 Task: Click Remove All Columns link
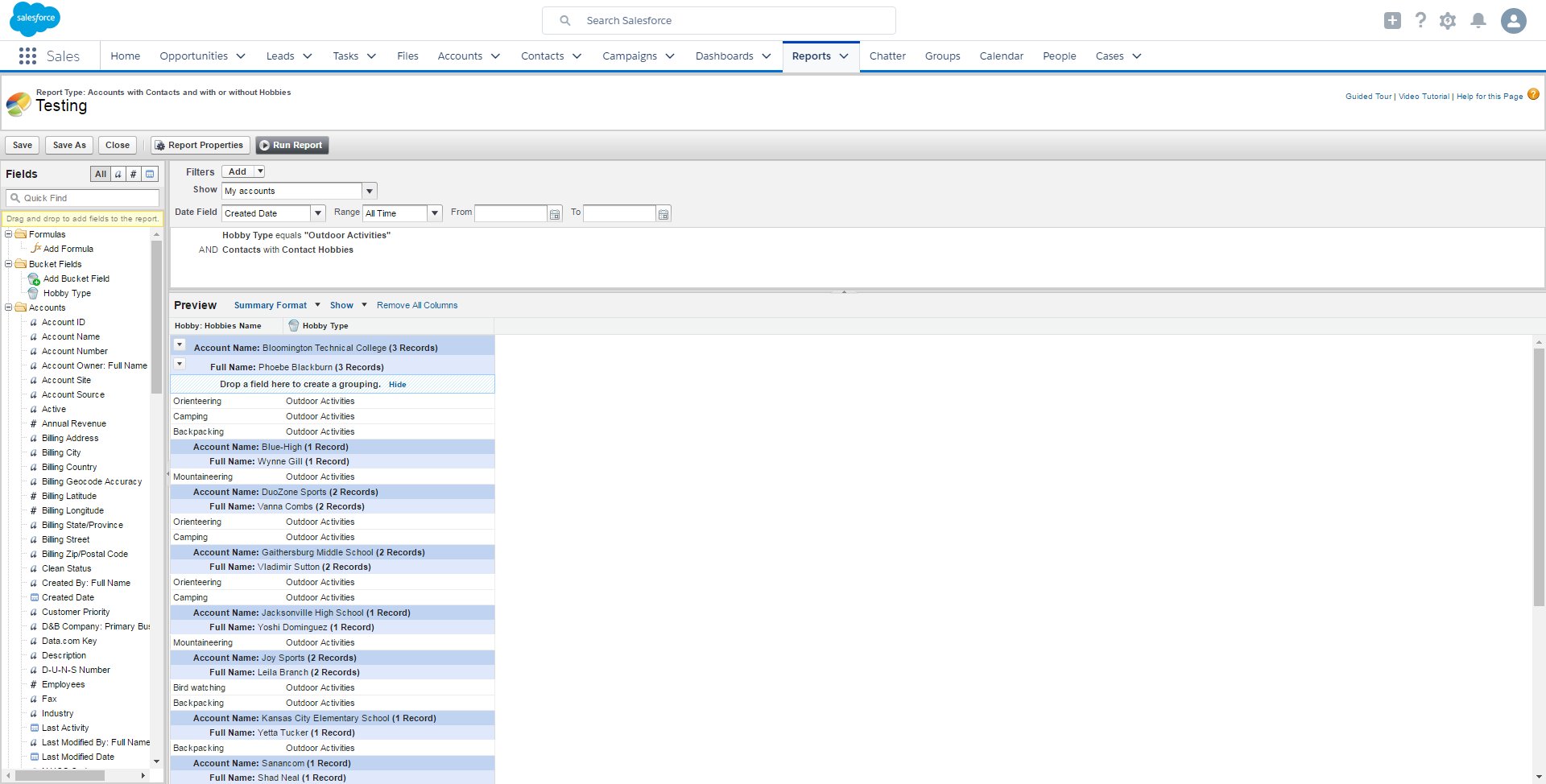pos(416,305)
